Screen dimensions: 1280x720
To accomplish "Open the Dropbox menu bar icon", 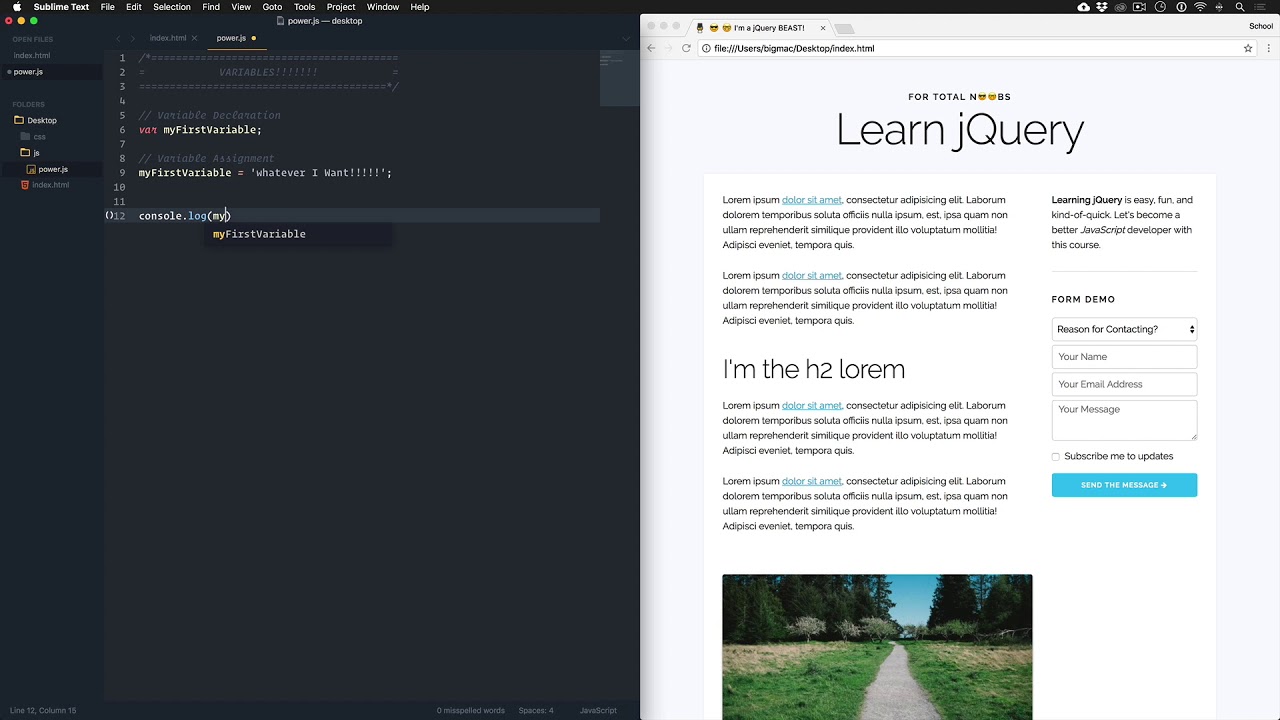I will [1103, 7].
